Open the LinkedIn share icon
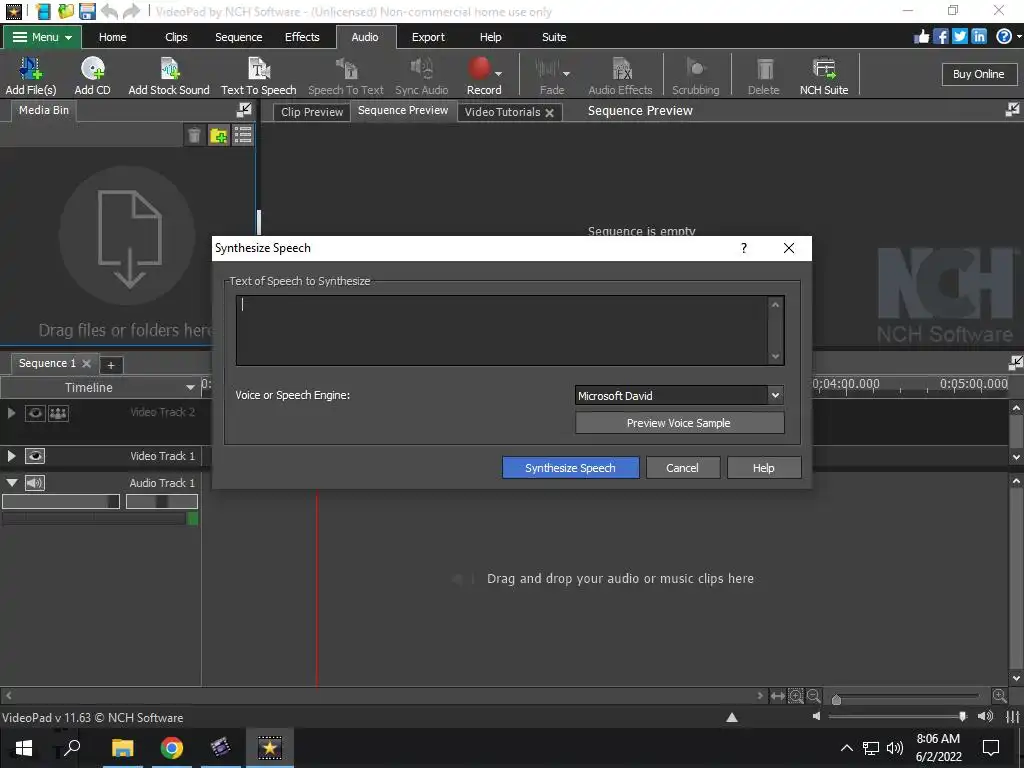Viewport: 1024px width, 768px height. pyautogui.click(x=978, y=37)
